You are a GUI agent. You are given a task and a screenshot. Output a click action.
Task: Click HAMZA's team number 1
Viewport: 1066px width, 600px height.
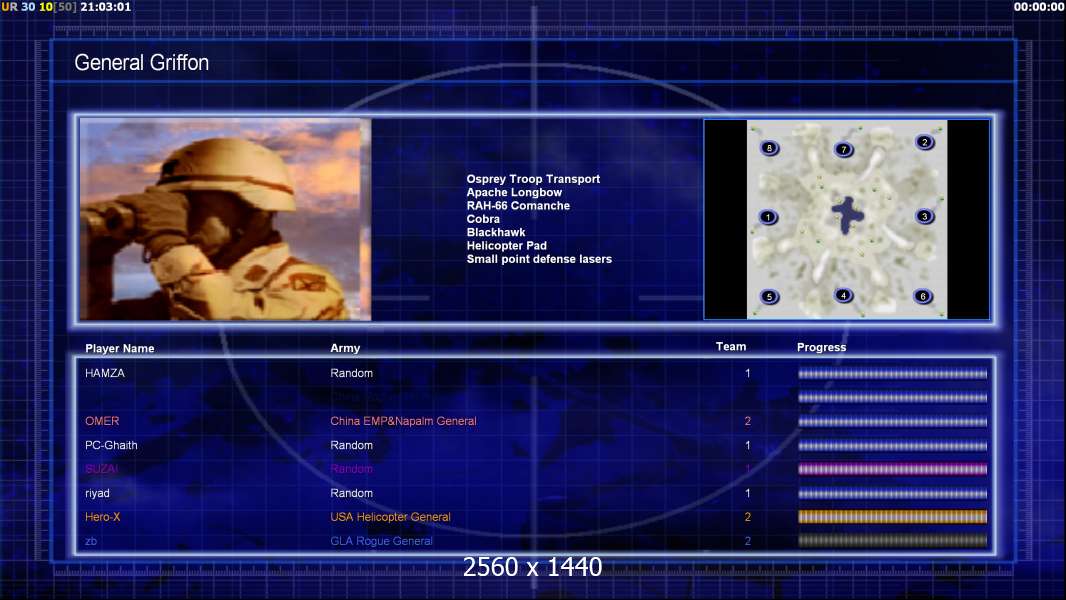click(748, 373)
